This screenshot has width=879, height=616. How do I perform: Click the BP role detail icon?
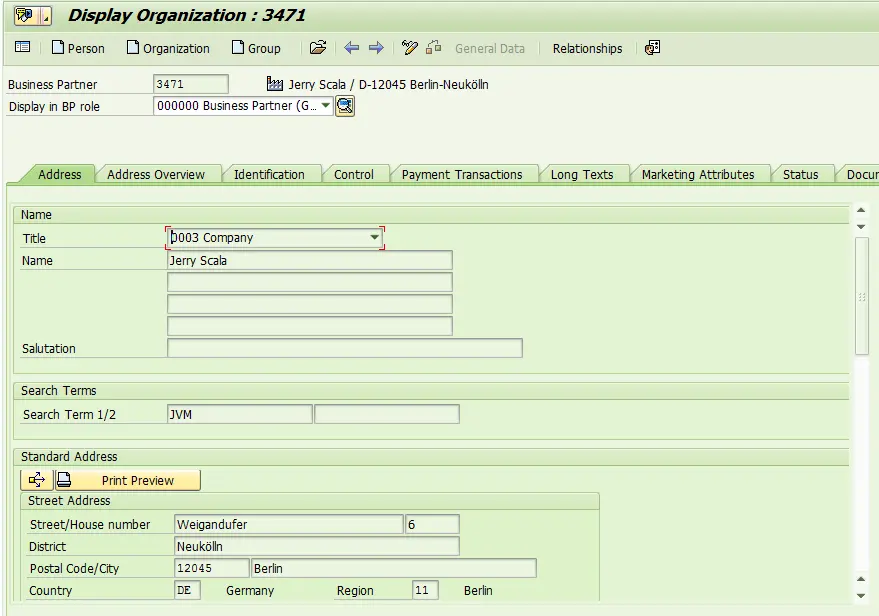(x=345, y=106)
